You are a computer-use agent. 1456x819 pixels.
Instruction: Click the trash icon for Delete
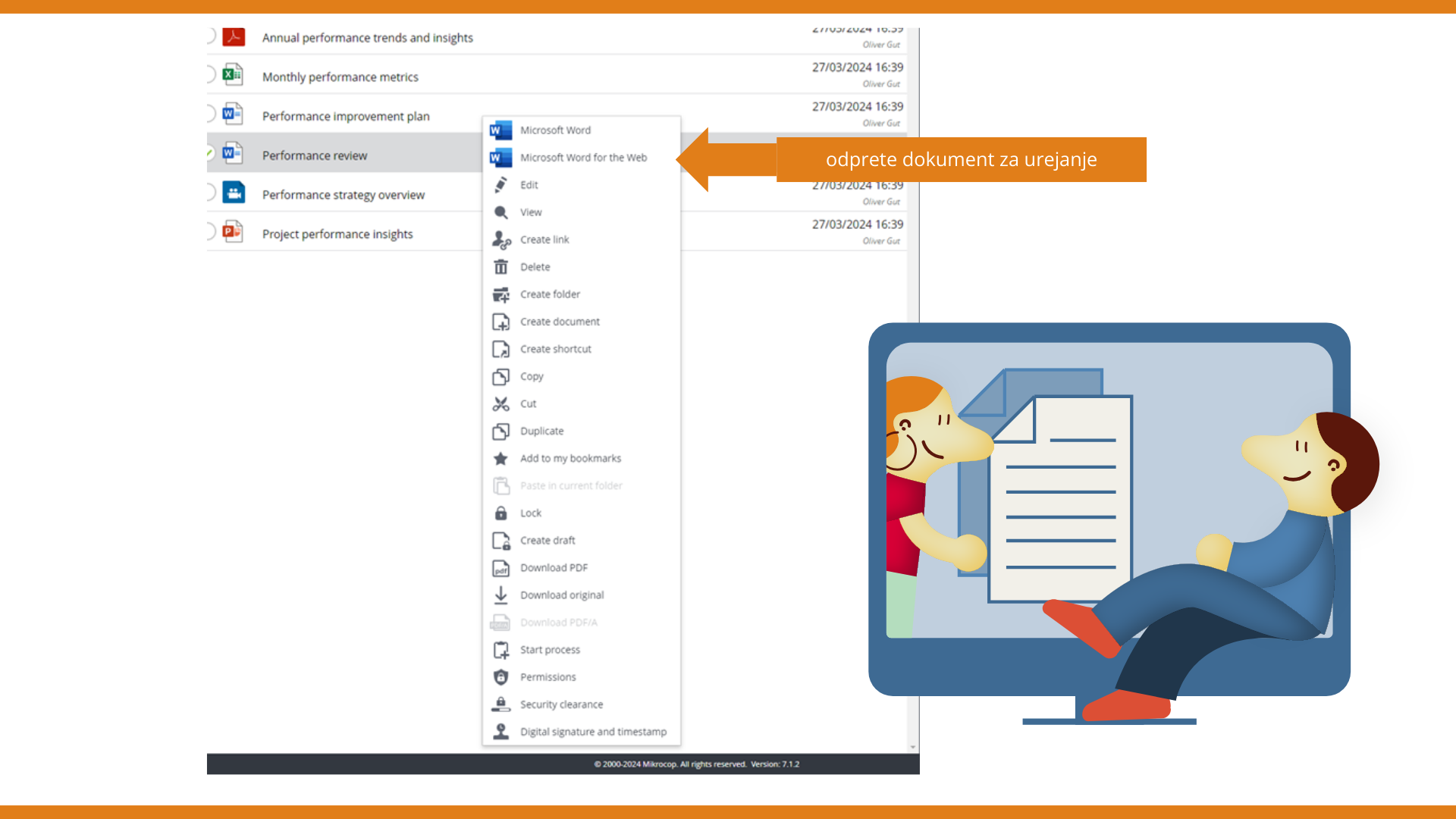pos(500,267)
